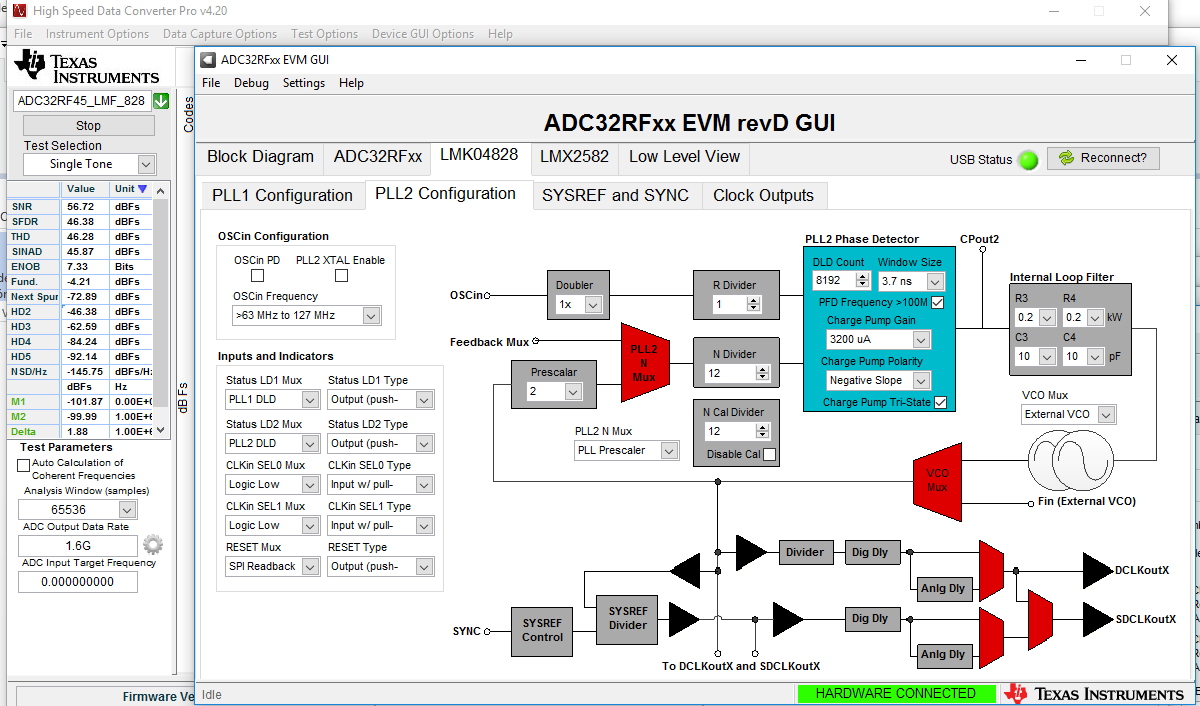Check the Disable Cal checkbox
Viewport: 1200px width, 706px height.
point(769,455)
